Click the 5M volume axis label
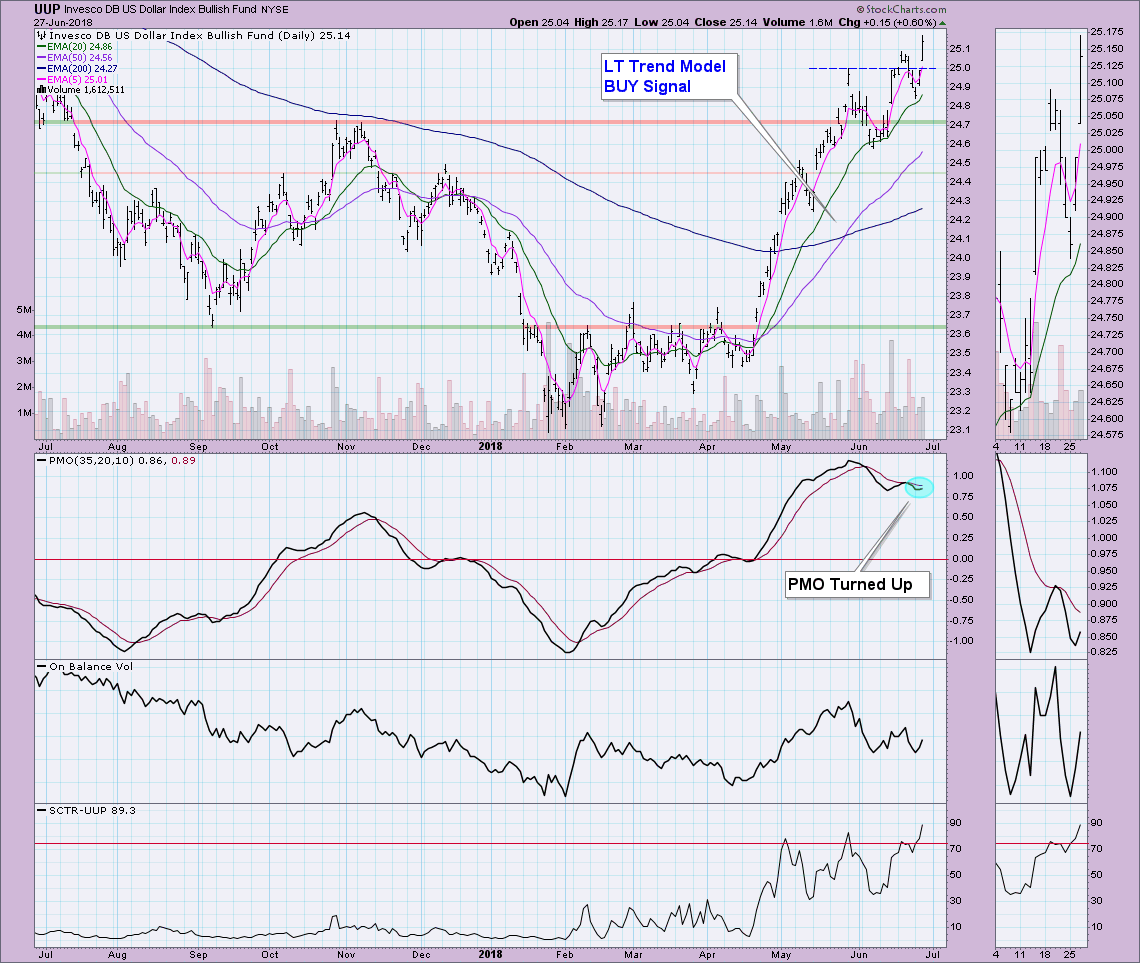The height and width of the screenshot is (963, 1140). tap(24, 310)
